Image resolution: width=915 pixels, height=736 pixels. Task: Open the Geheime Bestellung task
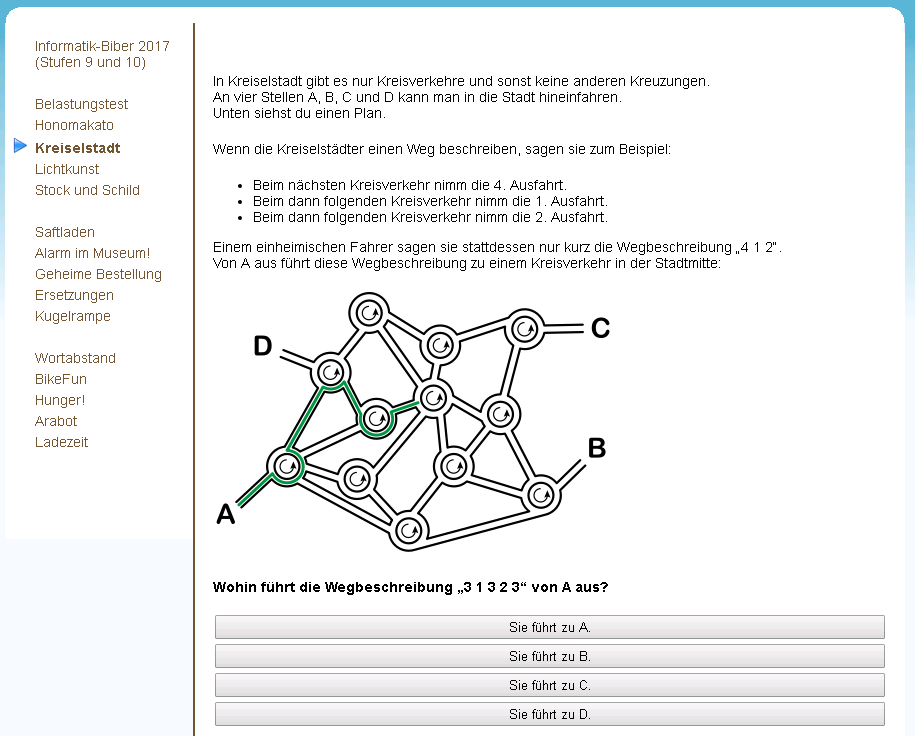click(98, 274)
